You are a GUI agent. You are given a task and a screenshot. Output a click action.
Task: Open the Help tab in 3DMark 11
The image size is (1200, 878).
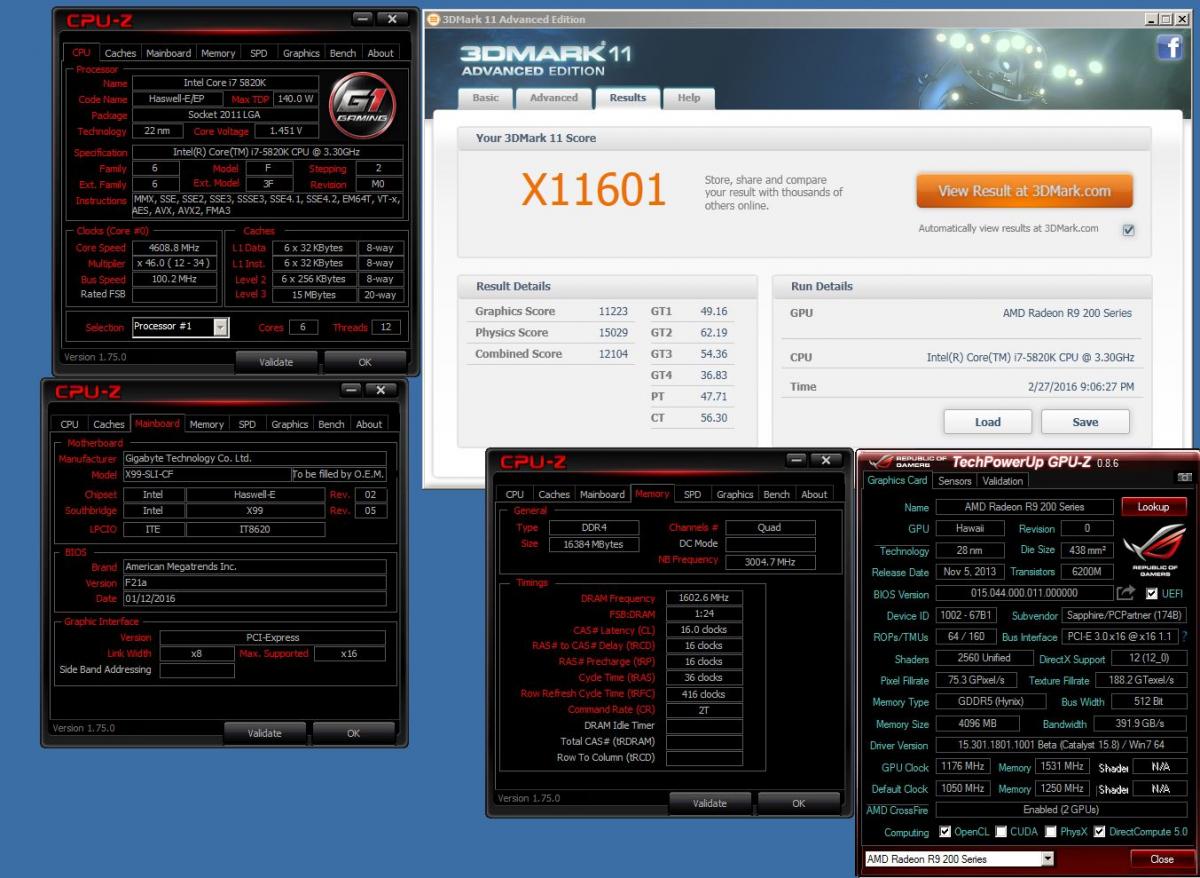(x=689, y=98)
